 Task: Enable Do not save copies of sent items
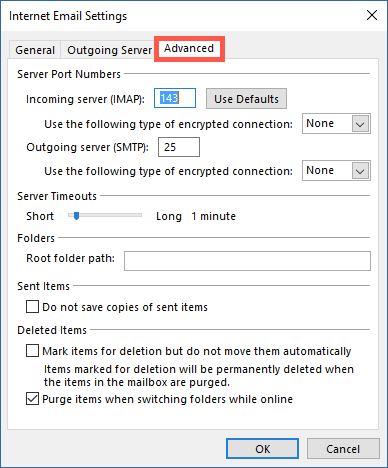coord(32,307)
